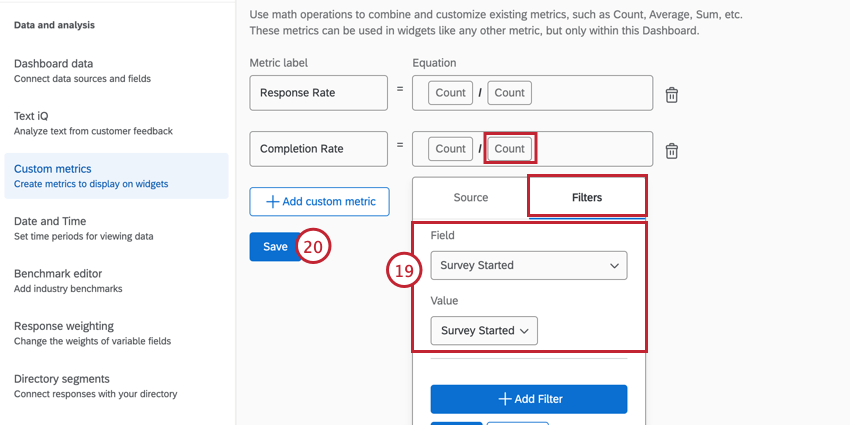Click the Response Rate metric label field

coord(318,93)
